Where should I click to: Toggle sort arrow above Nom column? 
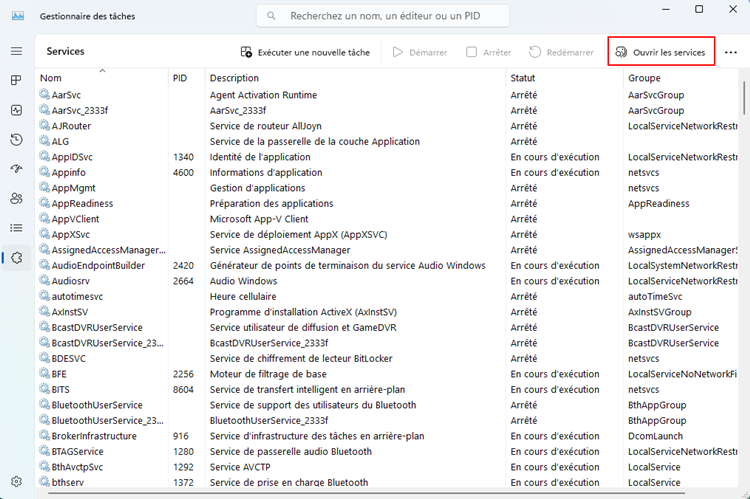tap(102, 70)
